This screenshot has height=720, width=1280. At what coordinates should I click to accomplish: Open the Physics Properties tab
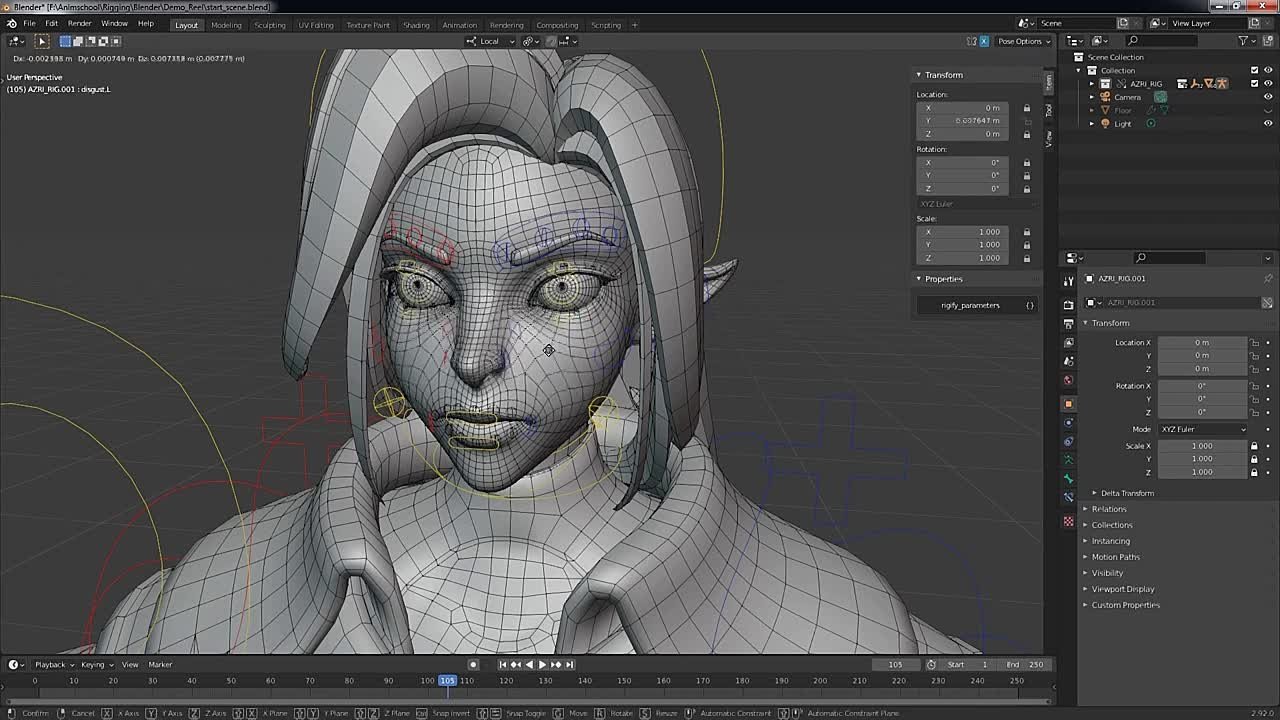pyautogui.click(x=1069, y=422)
